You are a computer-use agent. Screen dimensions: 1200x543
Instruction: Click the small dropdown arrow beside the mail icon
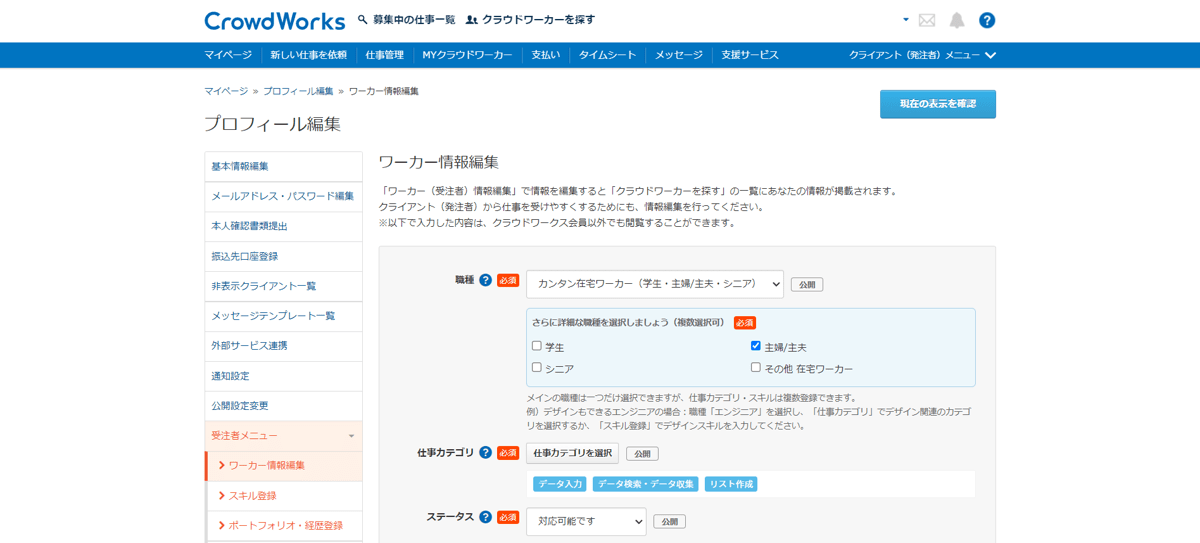(906, 19)
